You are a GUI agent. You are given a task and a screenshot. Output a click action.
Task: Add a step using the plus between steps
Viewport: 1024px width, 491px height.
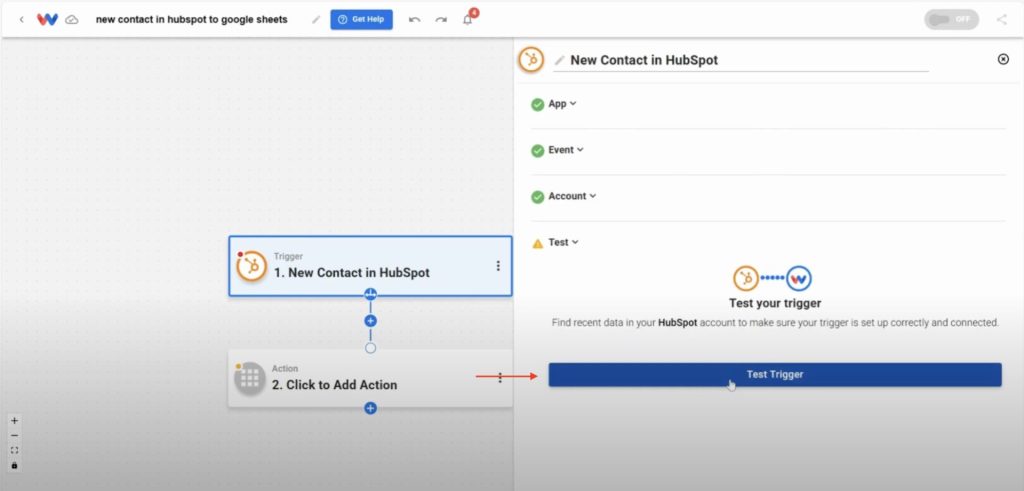[x=370, y=321]
